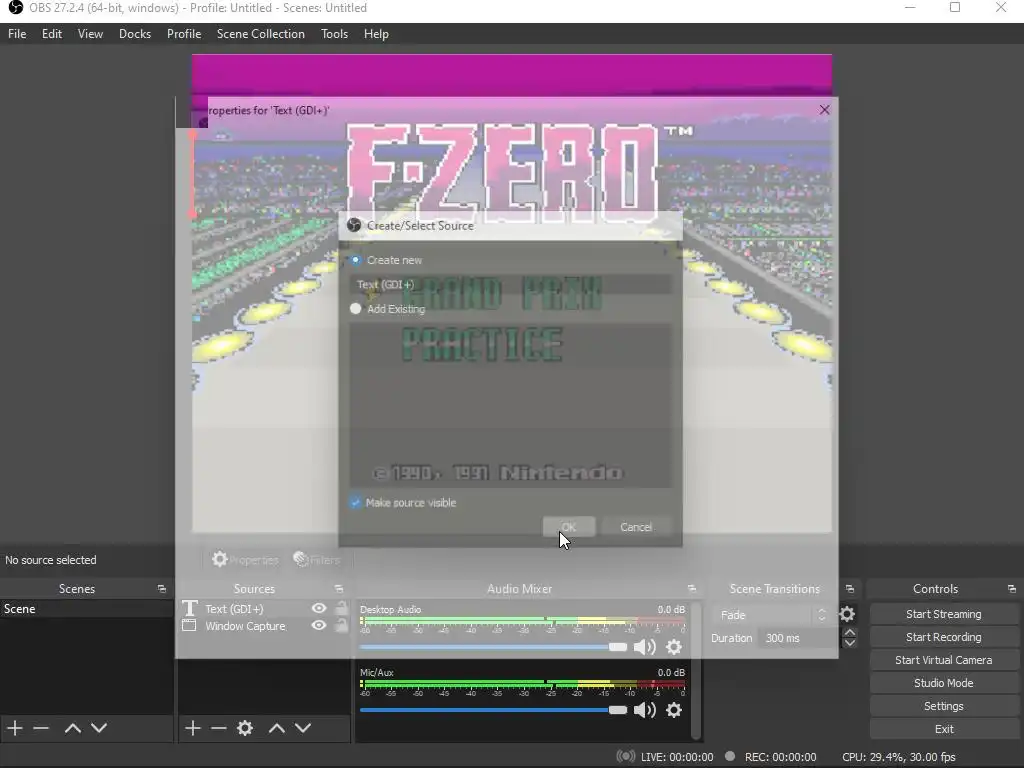Hide the Window Capture source with eye icon

(x=319, y=626)
